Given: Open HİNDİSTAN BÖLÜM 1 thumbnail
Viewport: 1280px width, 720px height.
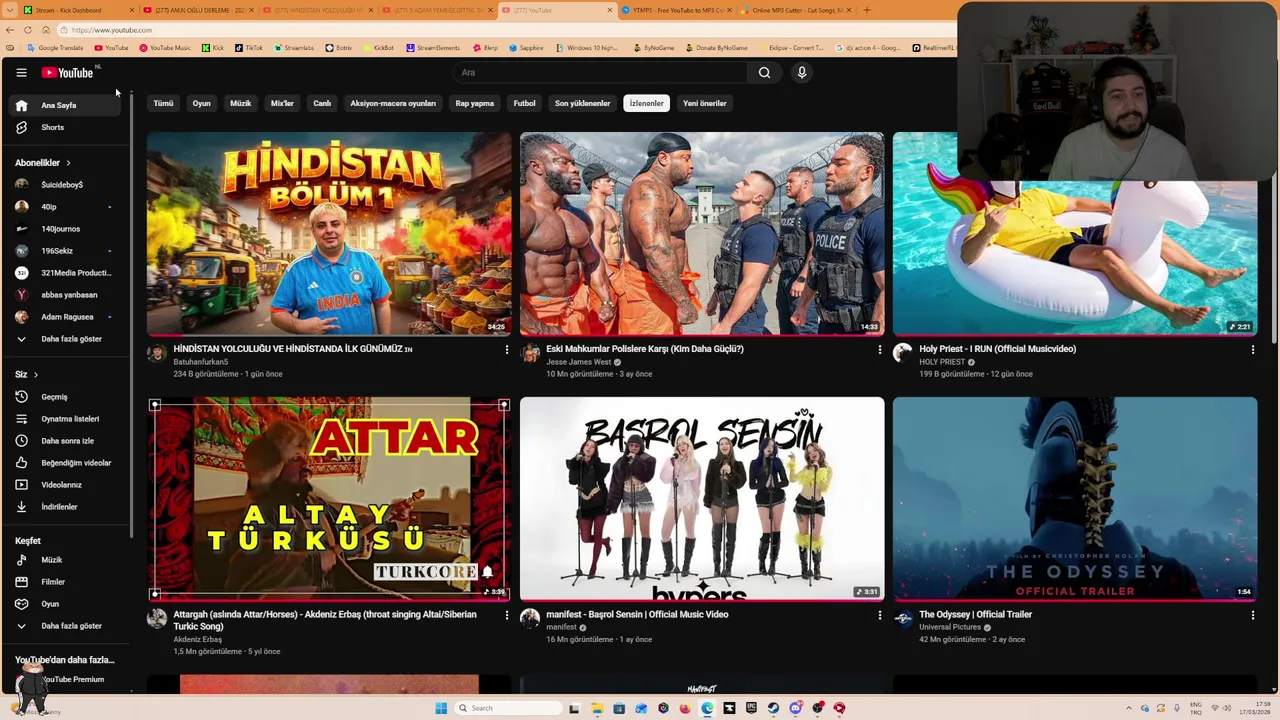Looking at the screenshot, I should point(329,234).
